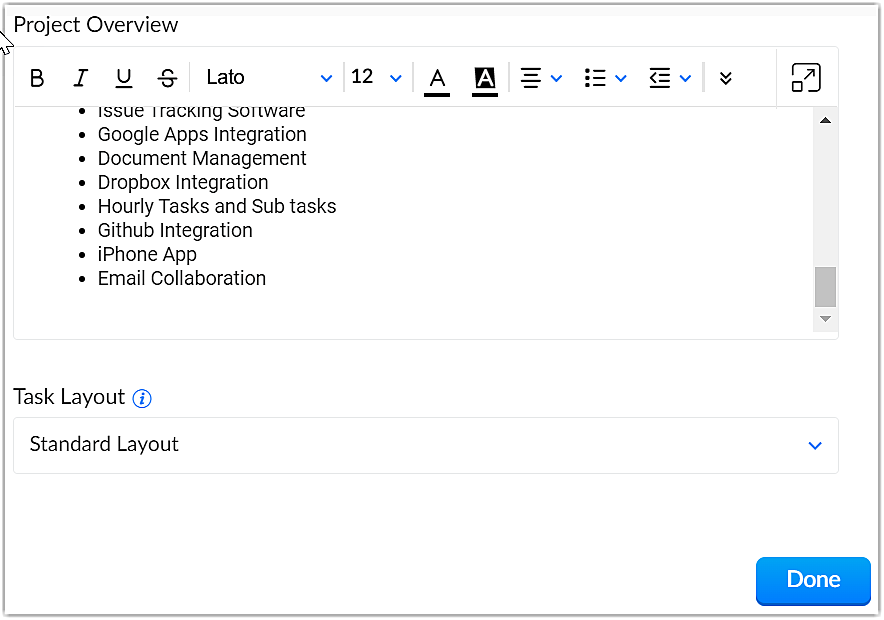Toggle underline text formatting
The image size is (884, 620).
124,78
